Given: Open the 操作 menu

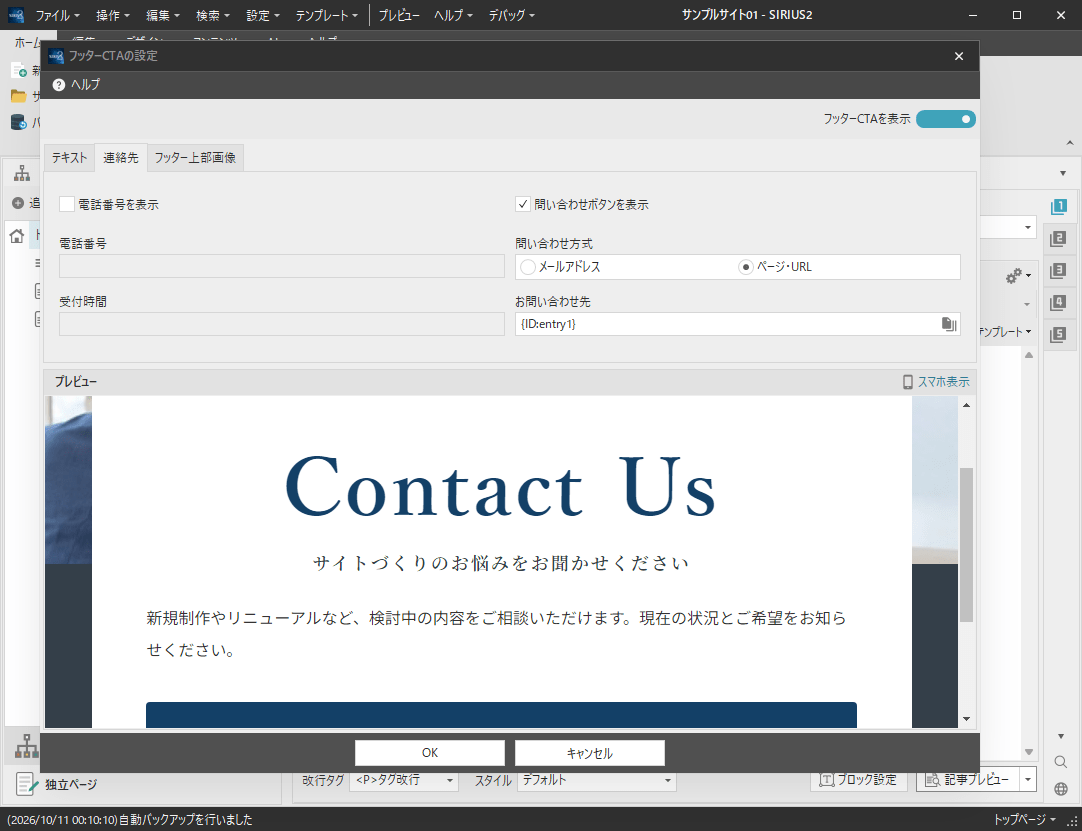Looking at the screenshot, I should point(112,15).
